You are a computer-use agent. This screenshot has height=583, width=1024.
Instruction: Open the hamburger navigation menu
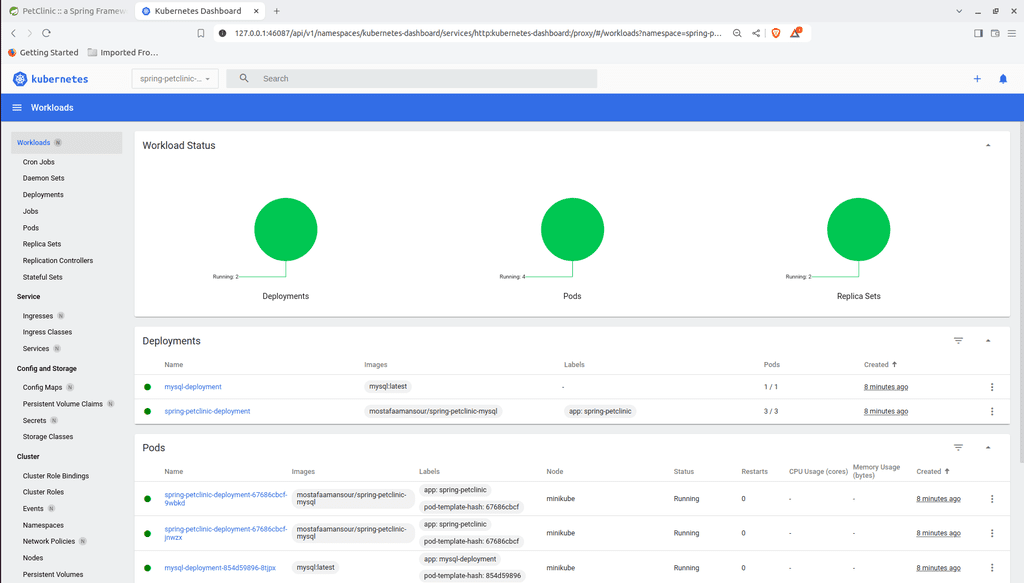pyautogui.click(x=17, y=108)
